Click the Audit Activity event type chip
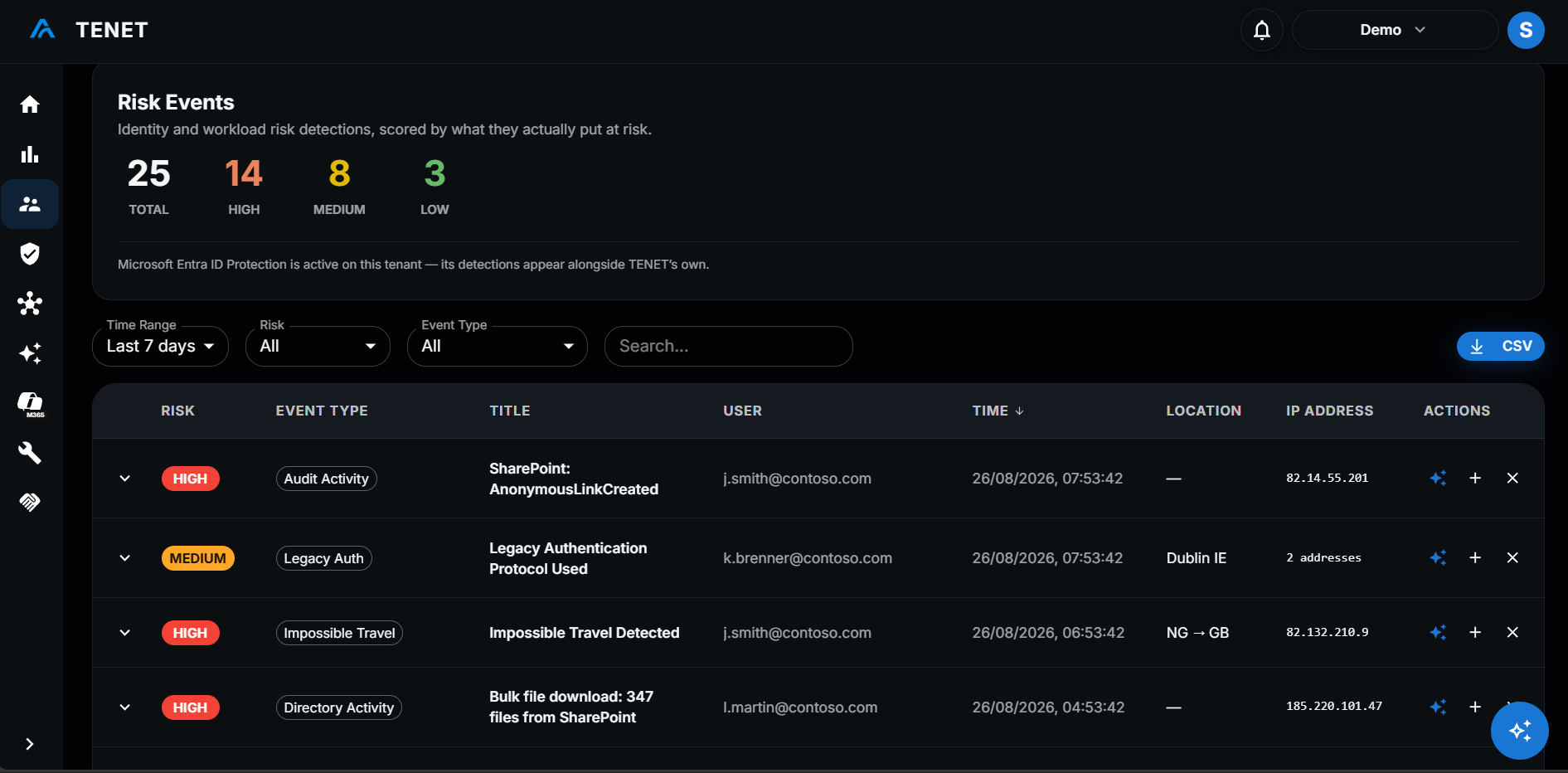The height and width of the screenshot is (773, 1568). [x=326, y=479]
